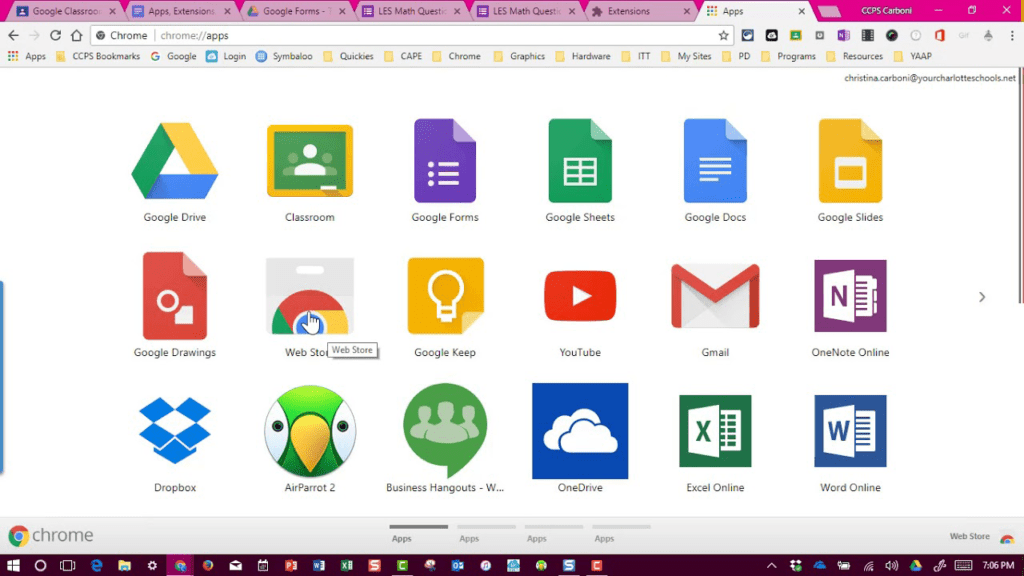Open OneNote Online
The width and height of the screenshot is (1024, 576).
pyautogui.click(x=849, y=295)
